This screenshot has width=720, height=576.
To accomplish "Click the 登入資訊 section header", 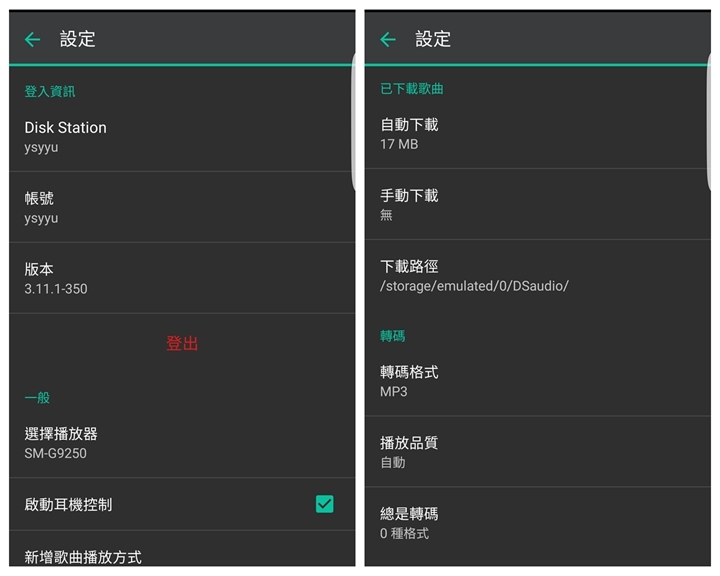I will pos(50,91).
